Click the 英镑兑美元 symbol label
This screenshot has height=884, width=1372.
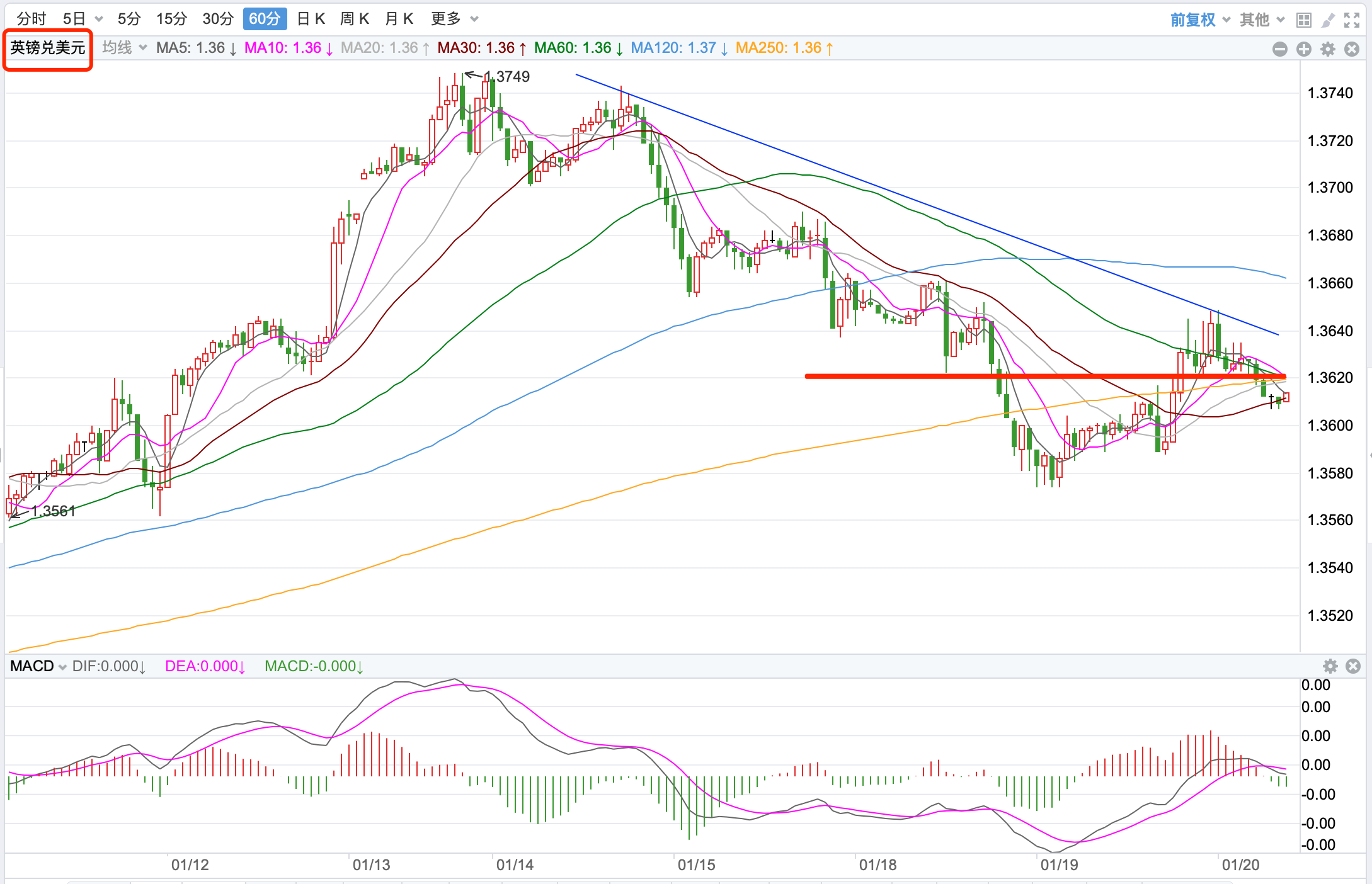pyautogui.click(x=48, y=48)
